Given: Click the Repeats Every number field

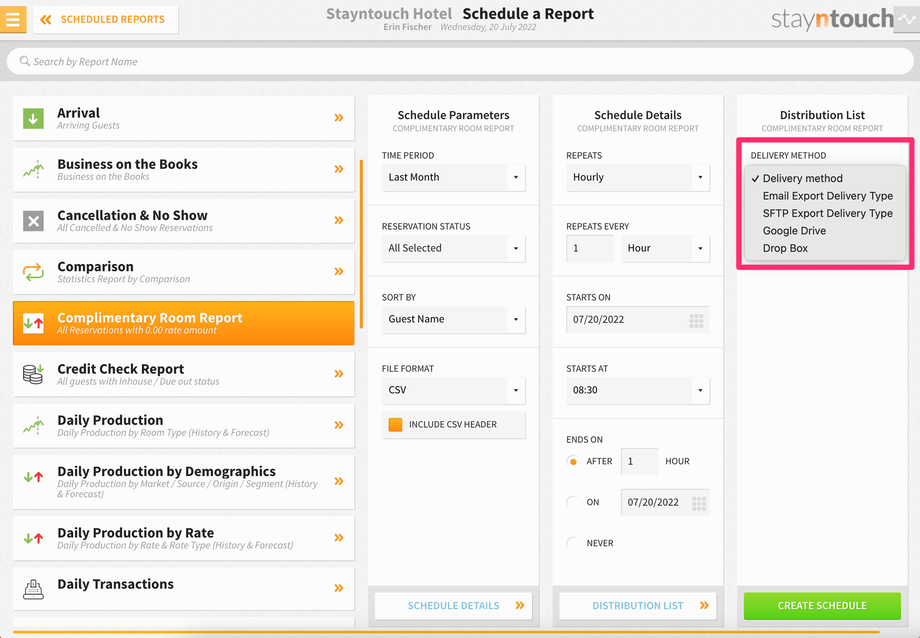Looking at the screenshot, I should point(590,248).
